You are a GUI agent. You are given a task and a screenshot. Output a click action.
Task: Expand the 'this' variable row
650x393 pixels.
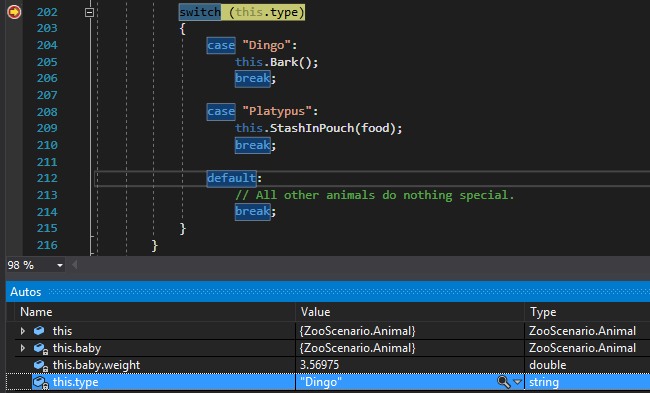[23, 331]
